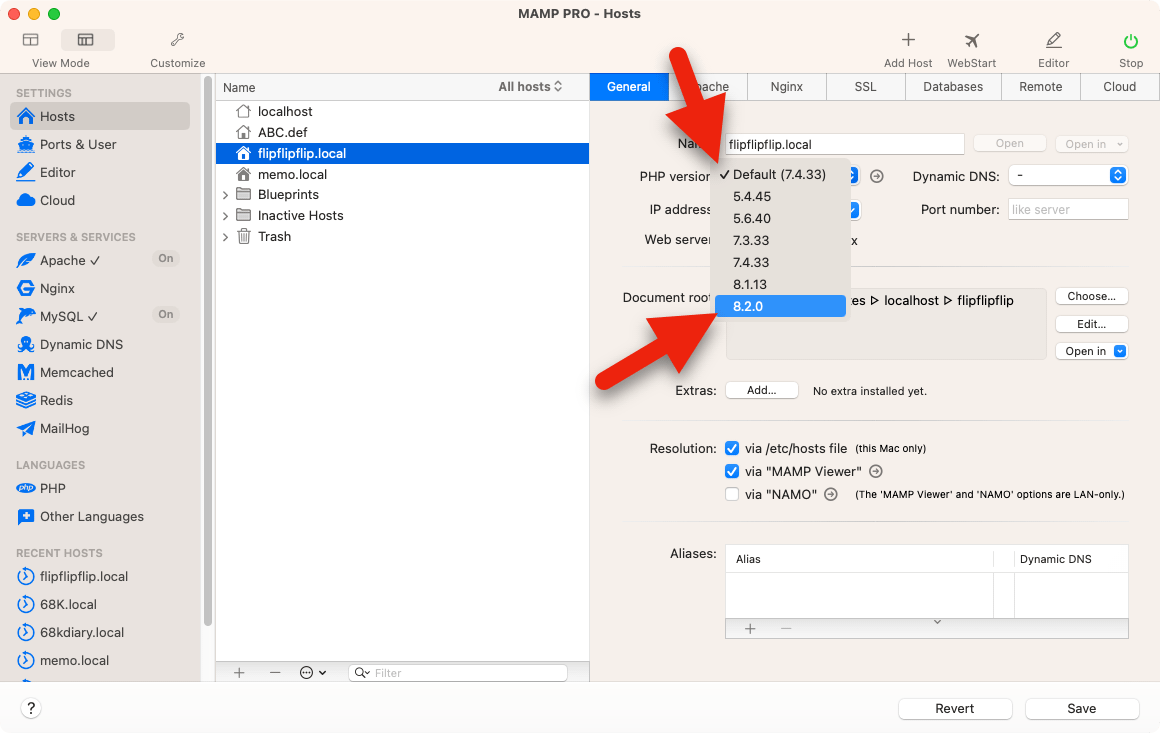
Task: Select Redis in the sidebar
Action: [x=56, y=400]
